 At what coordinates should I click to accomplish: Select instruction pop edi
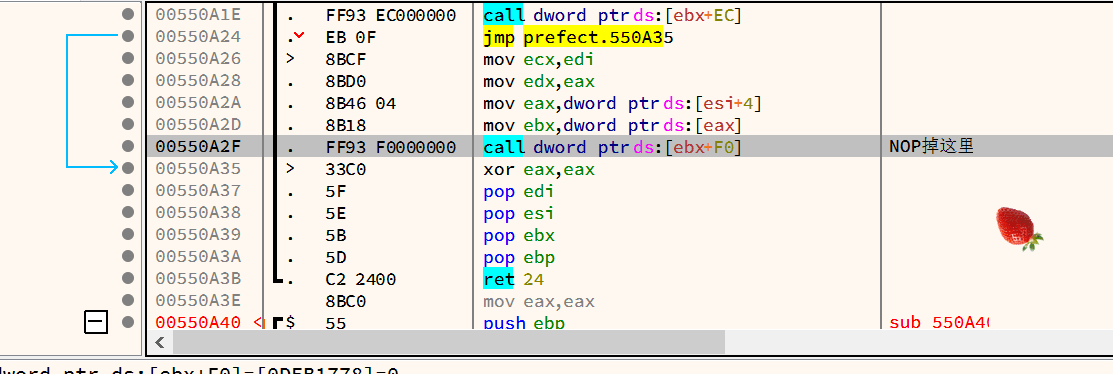[x=518, y=191]
